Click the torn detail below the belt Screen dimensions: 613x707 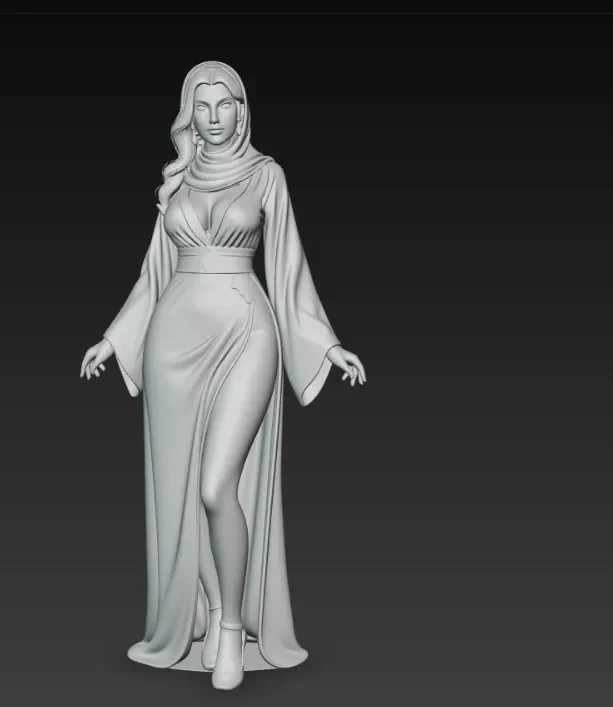[241, 291]
